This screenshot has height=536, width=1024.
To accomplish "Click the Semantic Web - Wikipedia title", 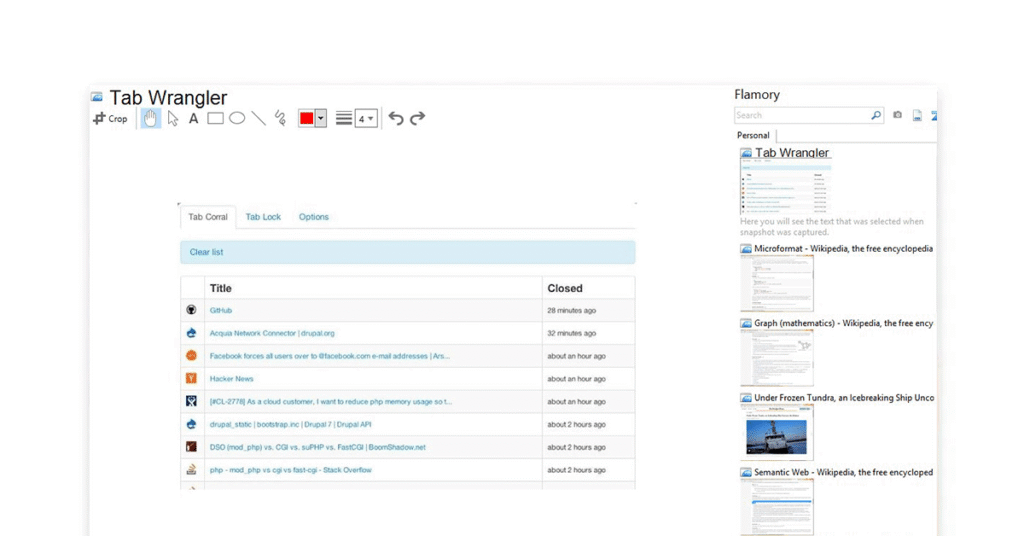I will [843, 472].
